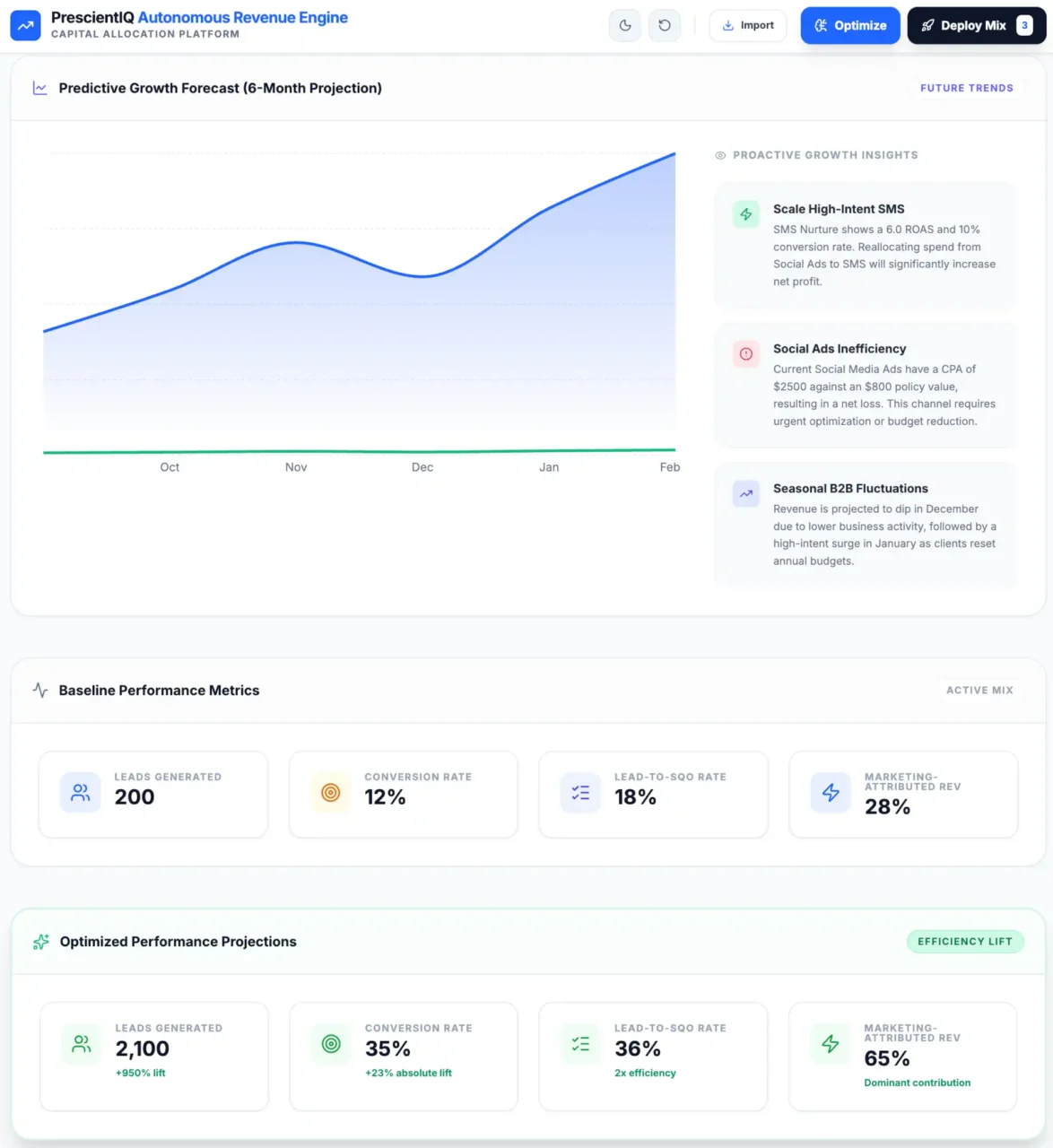Click the PrescientIQ trending-arrow logo icon
This screenshot has height=1148, width=1053.
coord(25,26)
